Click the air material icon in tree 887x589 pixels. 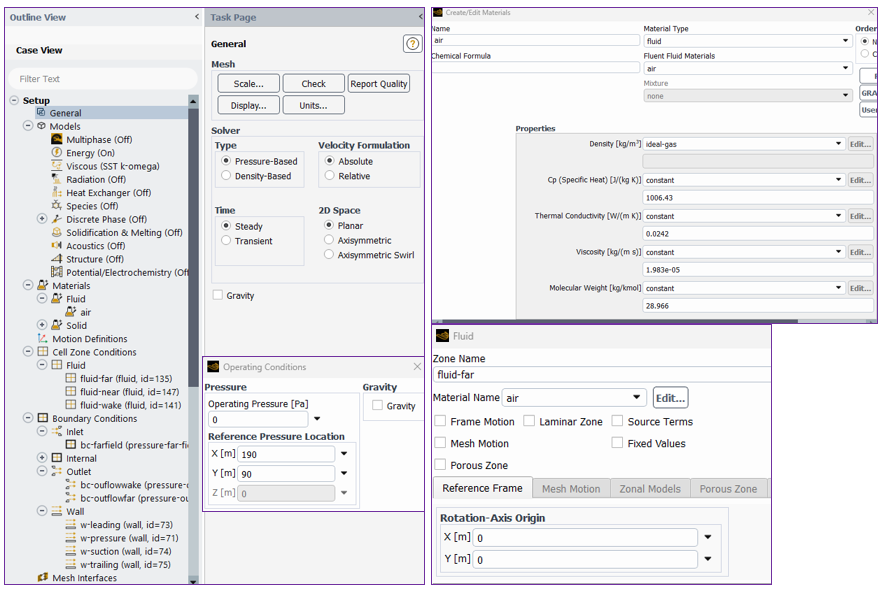(x=71, y=312)
